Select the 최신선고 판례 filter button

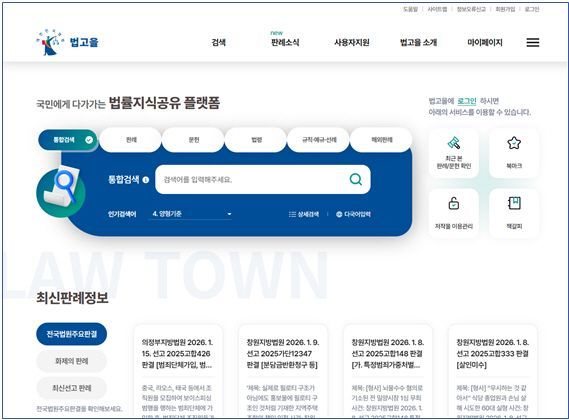pyautogui.click(x=71, y=388)
